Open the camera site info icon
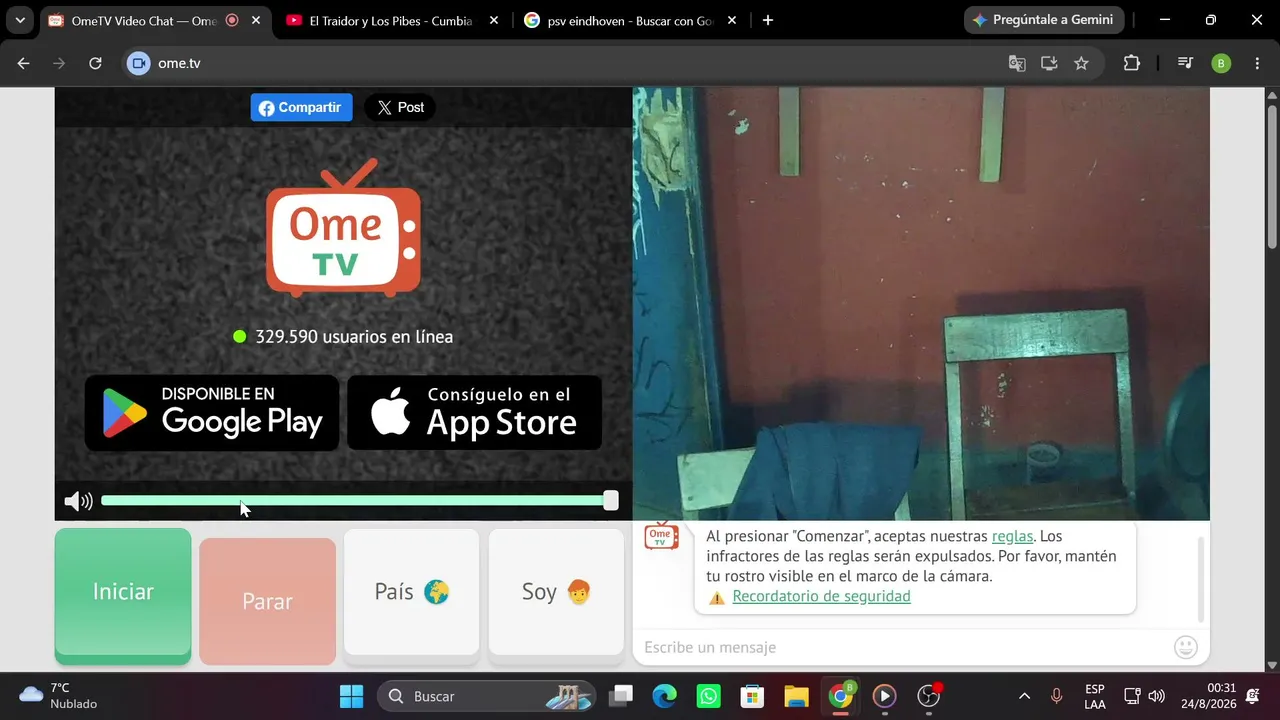This screenshot has height=720, width=1280. [x=139, y=63]
